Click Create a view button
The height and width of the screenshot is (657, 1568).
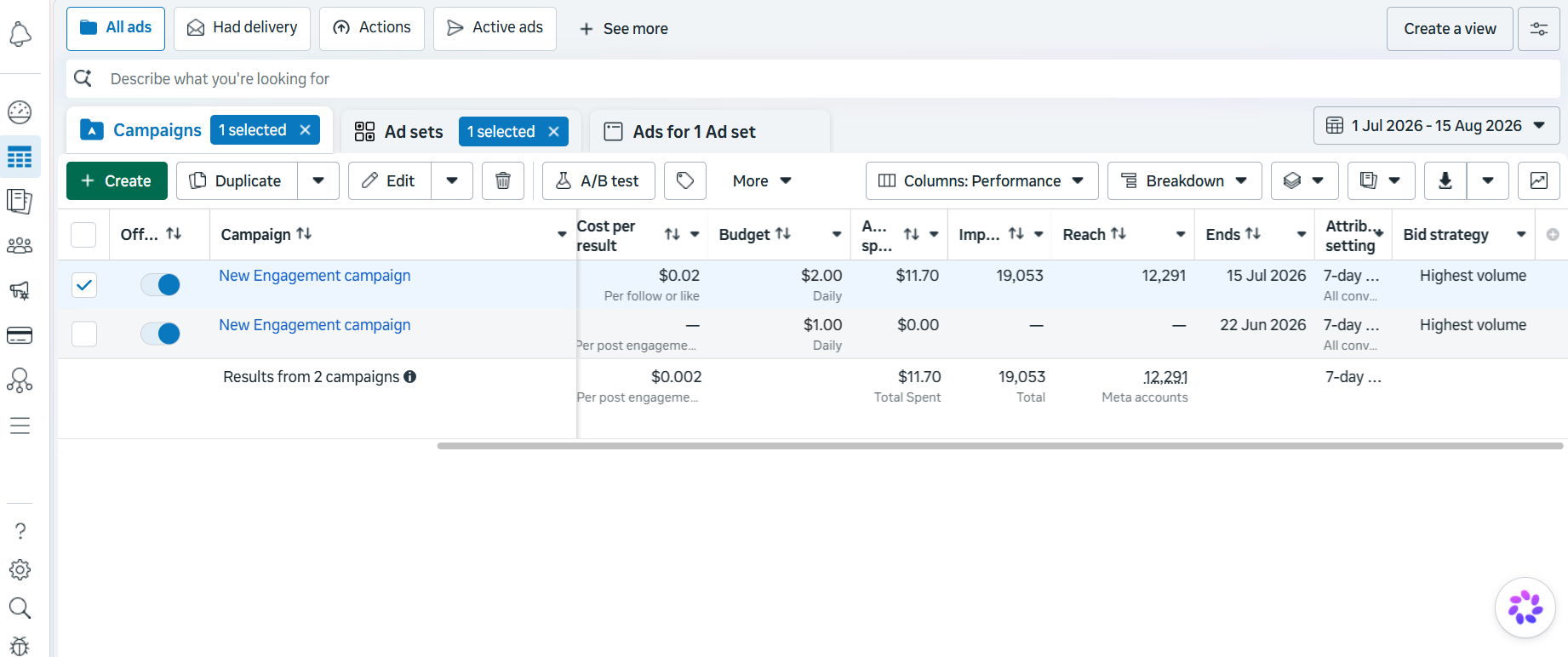click(1450, 29)
